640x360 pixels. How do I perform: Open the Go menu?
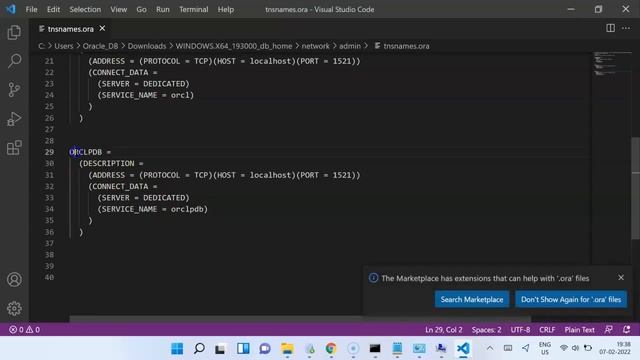click(141, 9)
